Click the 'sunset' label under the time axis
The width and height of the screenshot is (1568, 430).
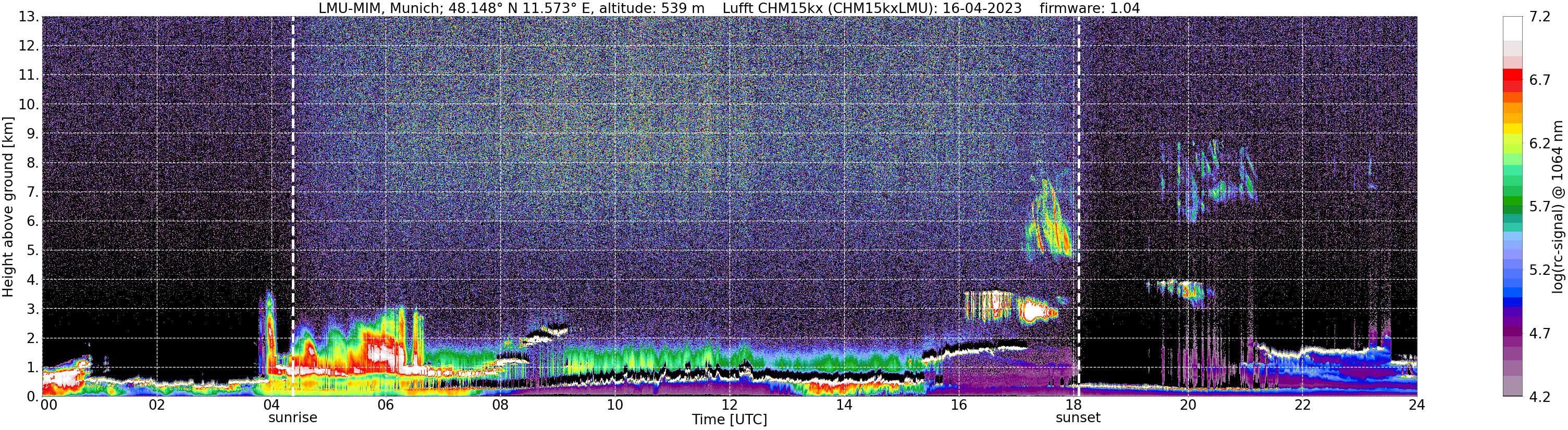[x=1078, y=418]
